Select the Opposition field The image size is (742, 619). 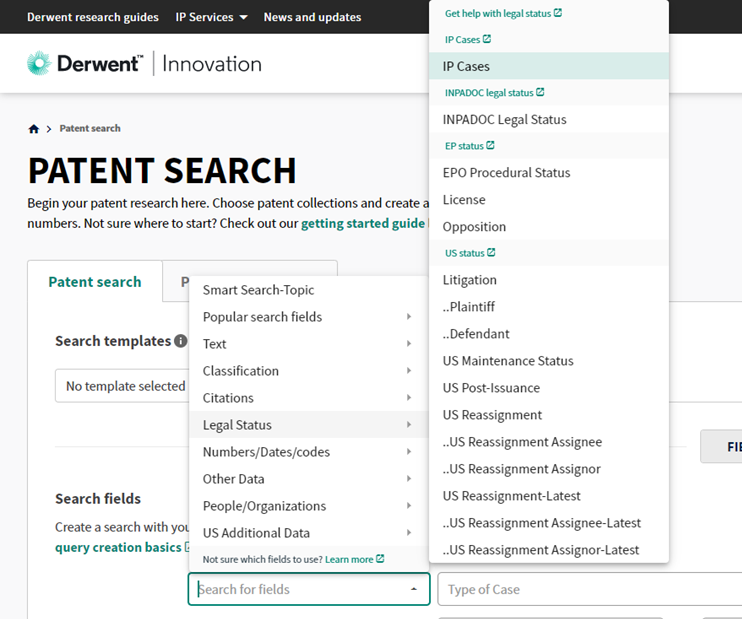click(549, 226)
